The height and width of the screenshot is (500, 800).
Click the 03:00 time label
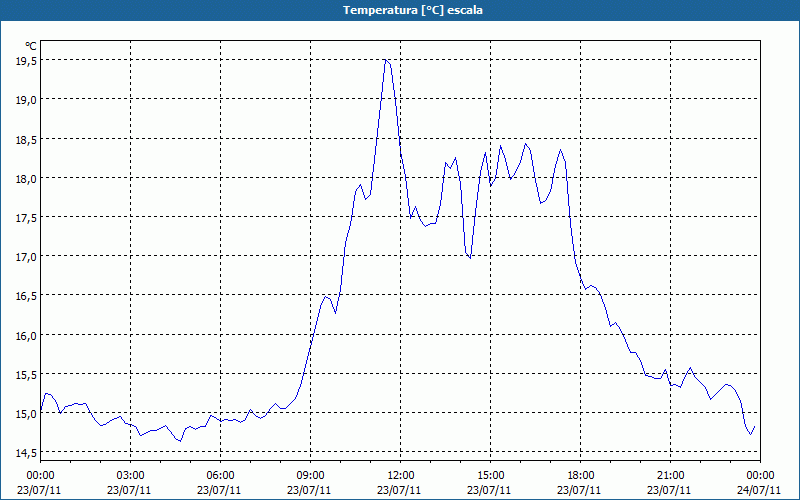click(130, 476)
